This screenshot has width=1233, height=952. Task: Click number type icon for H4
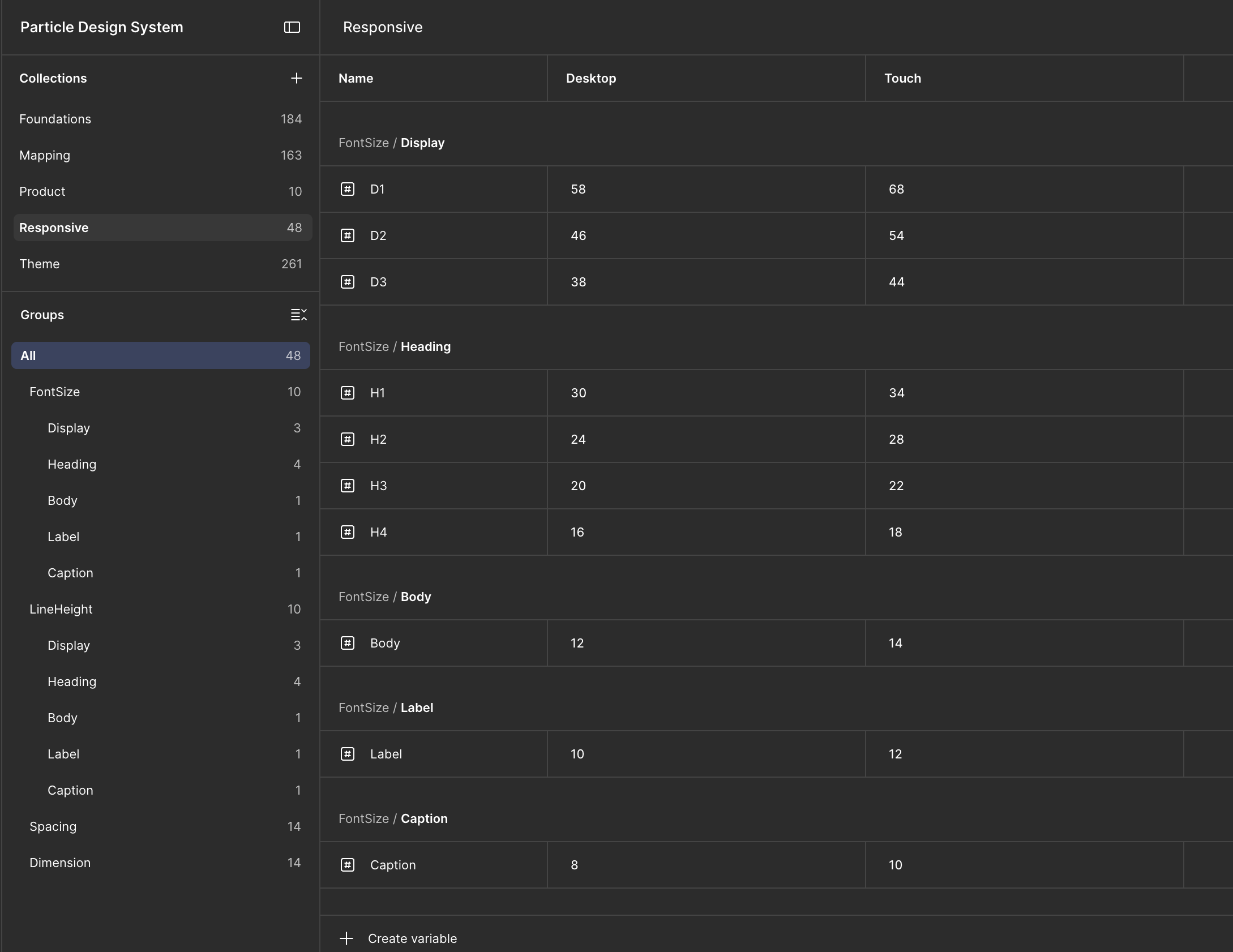(348, 532)
